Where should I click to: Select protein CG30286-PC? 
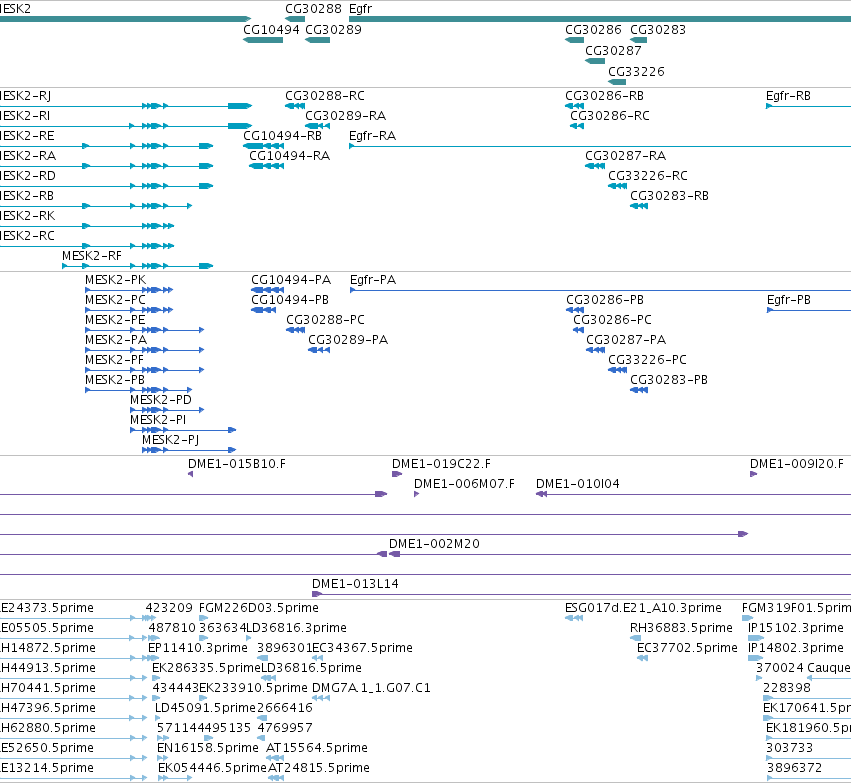[612, 320]
